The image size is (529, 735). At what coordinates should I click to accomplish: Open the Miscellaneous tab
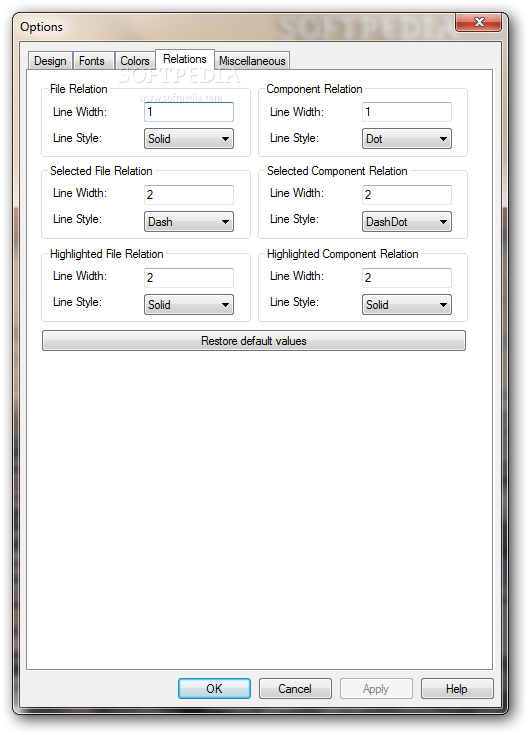pos(252,61)
